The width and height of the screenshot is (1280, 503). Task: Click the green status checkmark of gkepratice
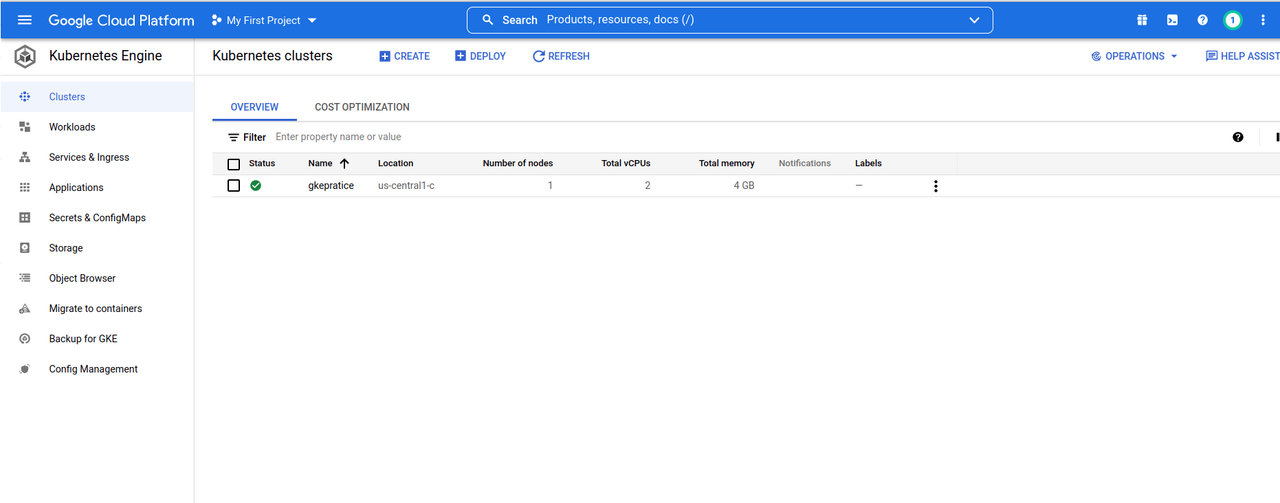[x=256, y=186]
